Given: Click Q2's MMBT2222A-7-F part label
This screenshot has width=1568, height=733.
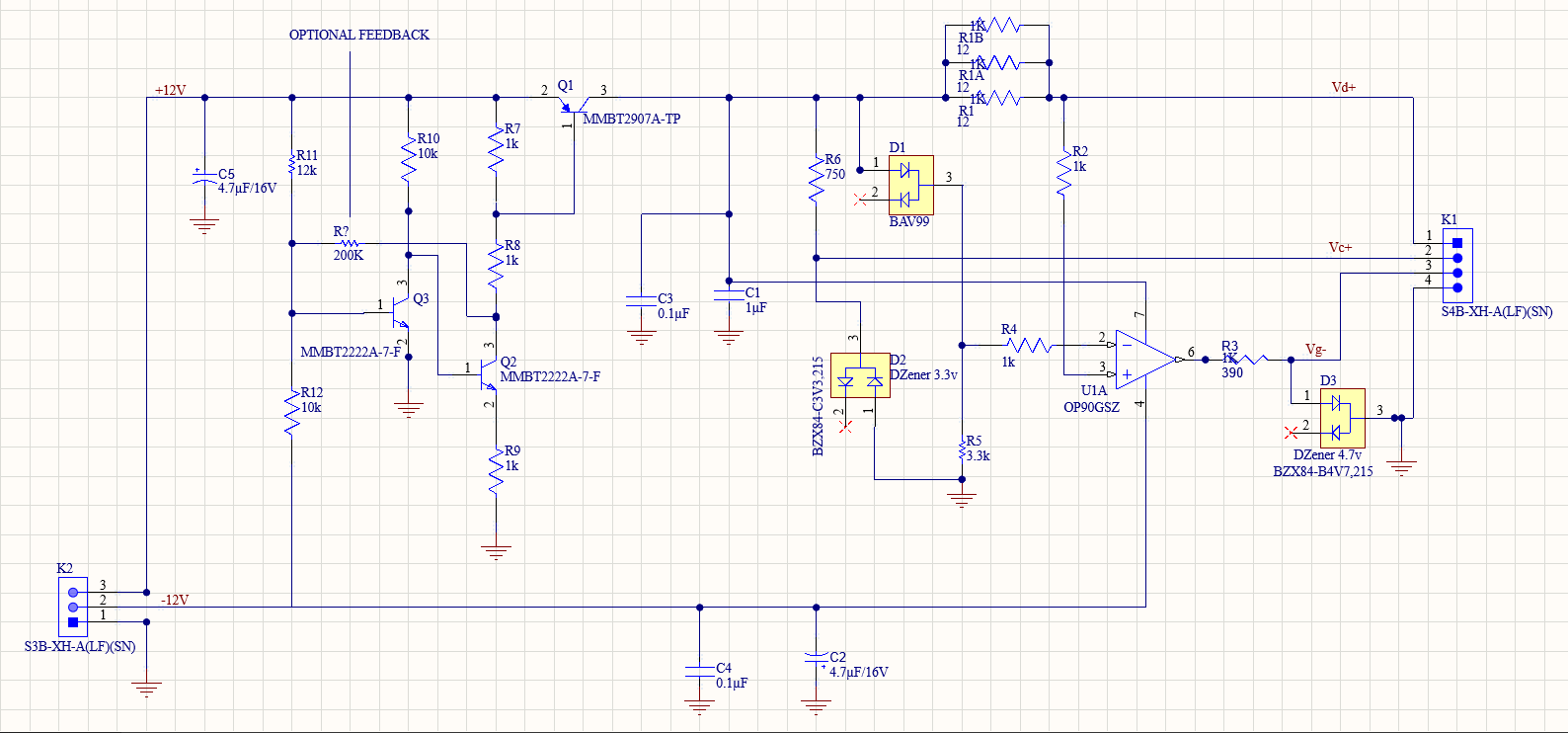Looking at the screenshot, I should 550,376.
